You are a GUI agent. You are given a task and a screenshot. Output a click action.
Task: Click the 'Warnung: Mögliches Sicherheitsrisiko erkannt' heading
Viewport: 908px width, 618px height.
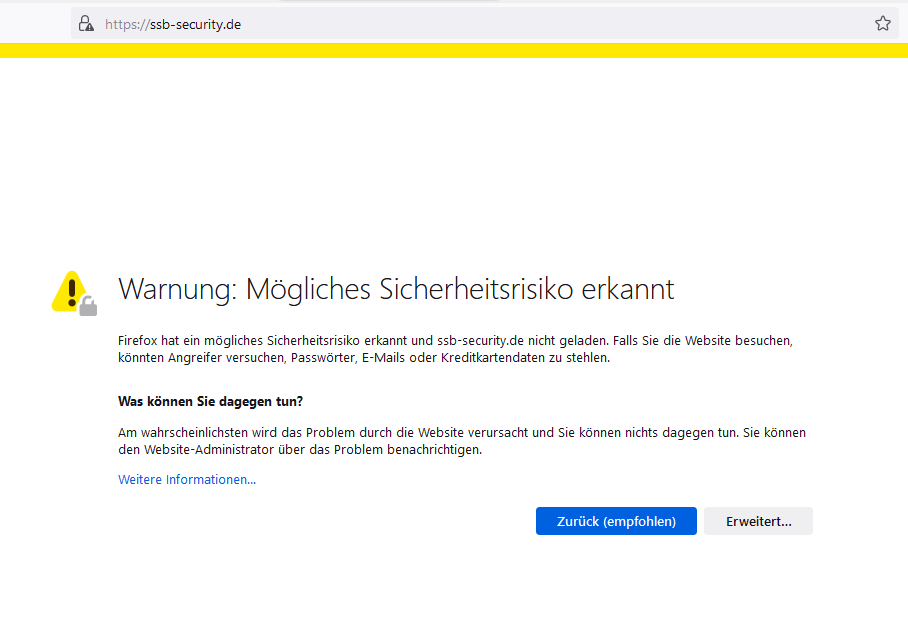(396, 289)
